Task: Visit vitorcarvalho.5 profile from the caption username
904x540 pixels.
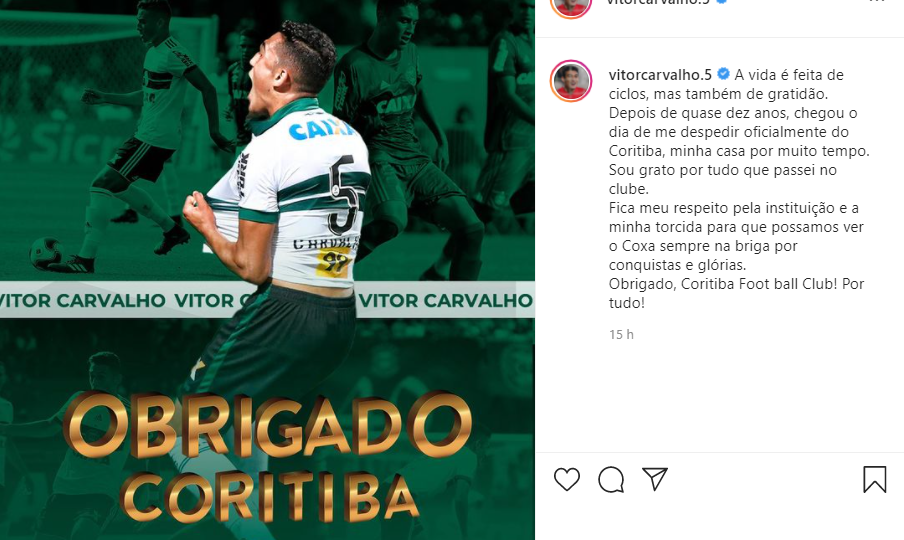Action: pos(660,75)
